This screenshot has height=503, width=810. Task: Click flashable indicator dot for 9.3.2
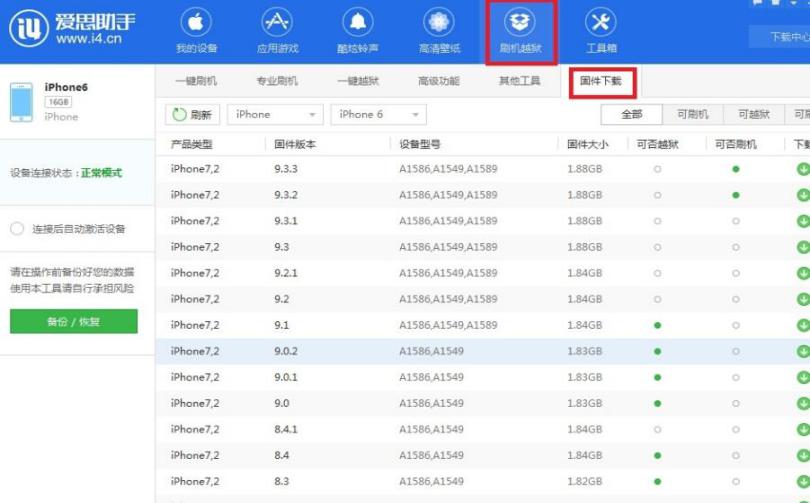(736, 195)
